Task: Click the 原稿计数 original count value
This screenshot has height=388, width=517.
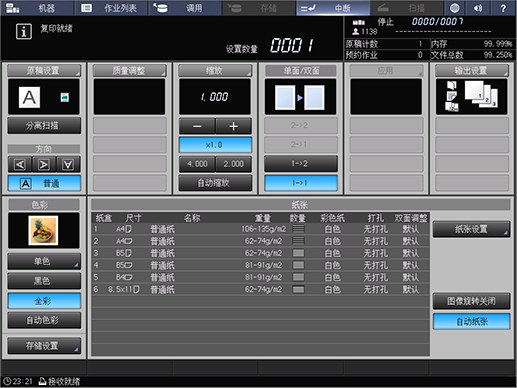Action: click(x=420, y=44)
